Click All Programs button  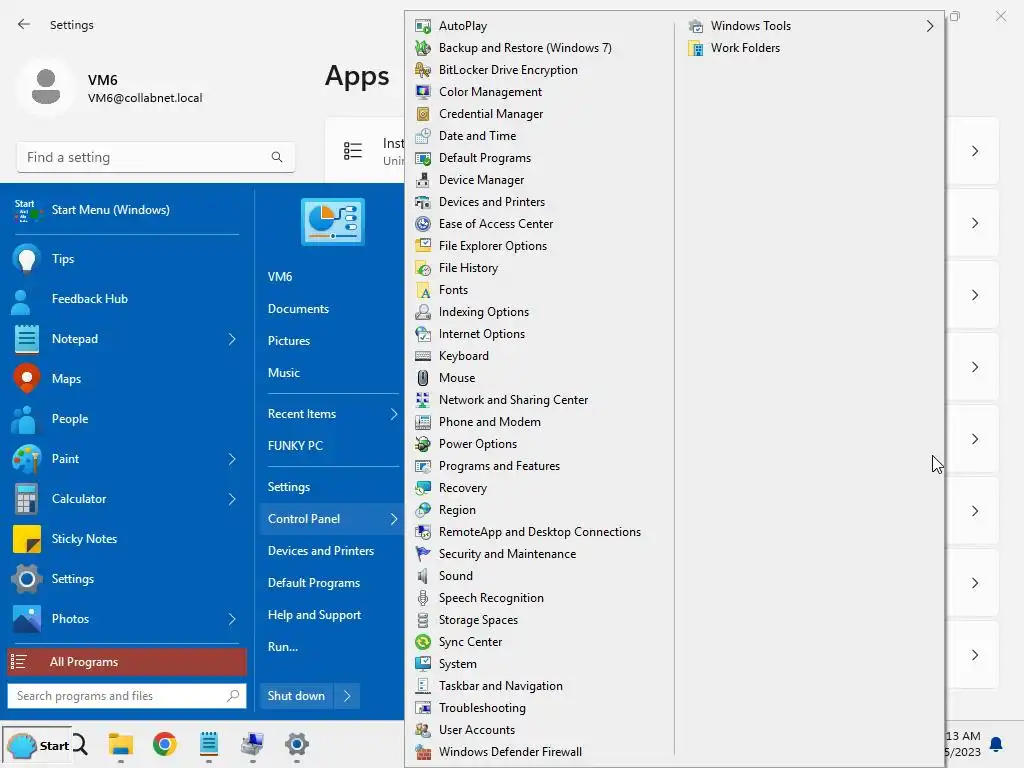(127, 662)
